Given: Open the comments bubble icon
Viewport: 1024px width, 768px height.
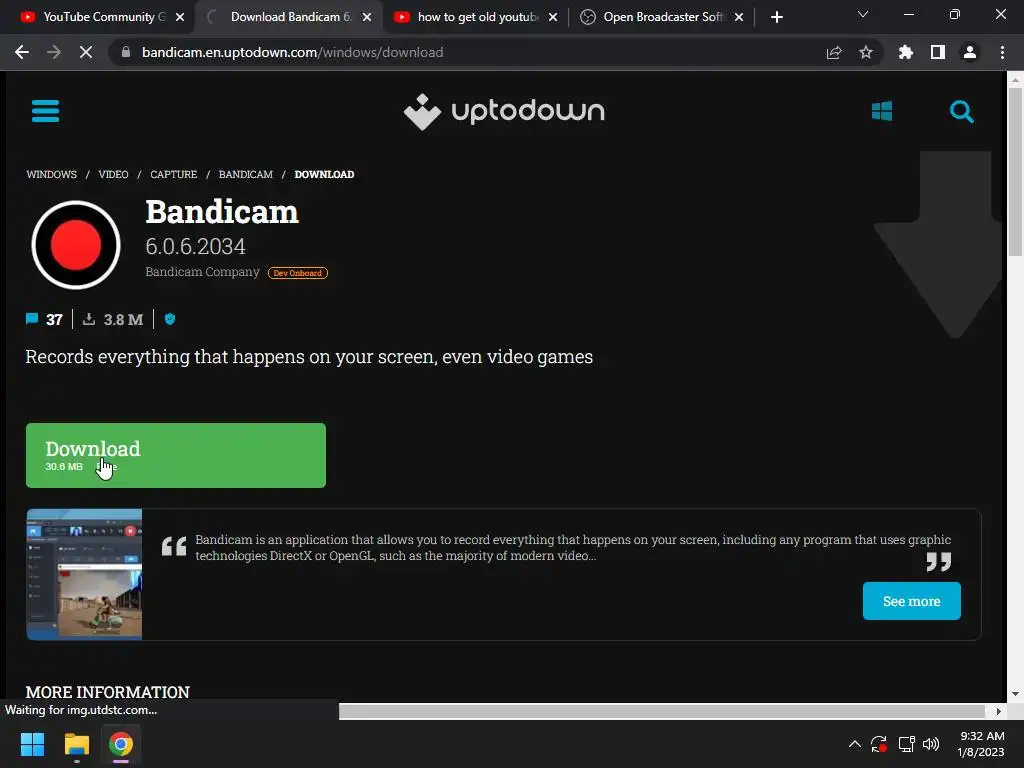Looking at the screenshot, I should point(31,319).
